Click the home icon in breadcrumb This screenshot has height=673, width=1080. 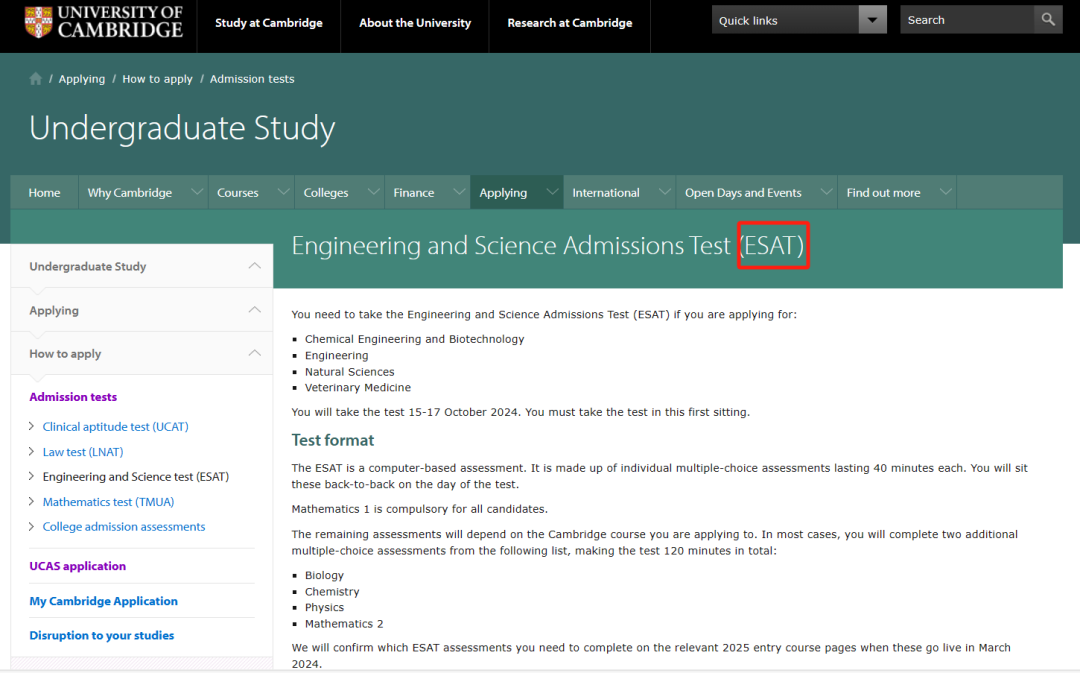click(36, 79)
